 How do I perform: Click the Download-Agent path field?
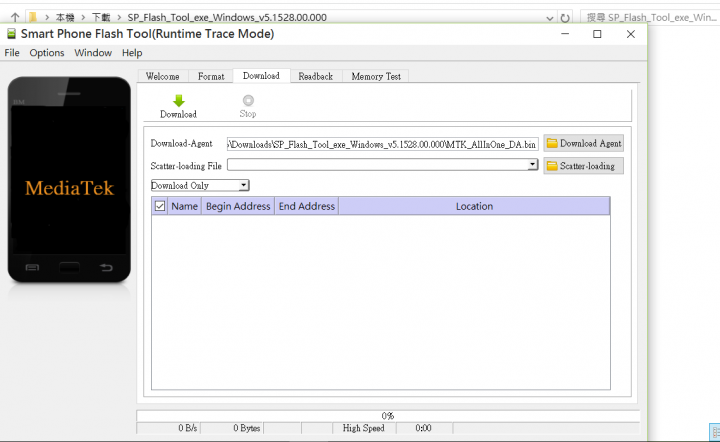(x=382, y=144)
